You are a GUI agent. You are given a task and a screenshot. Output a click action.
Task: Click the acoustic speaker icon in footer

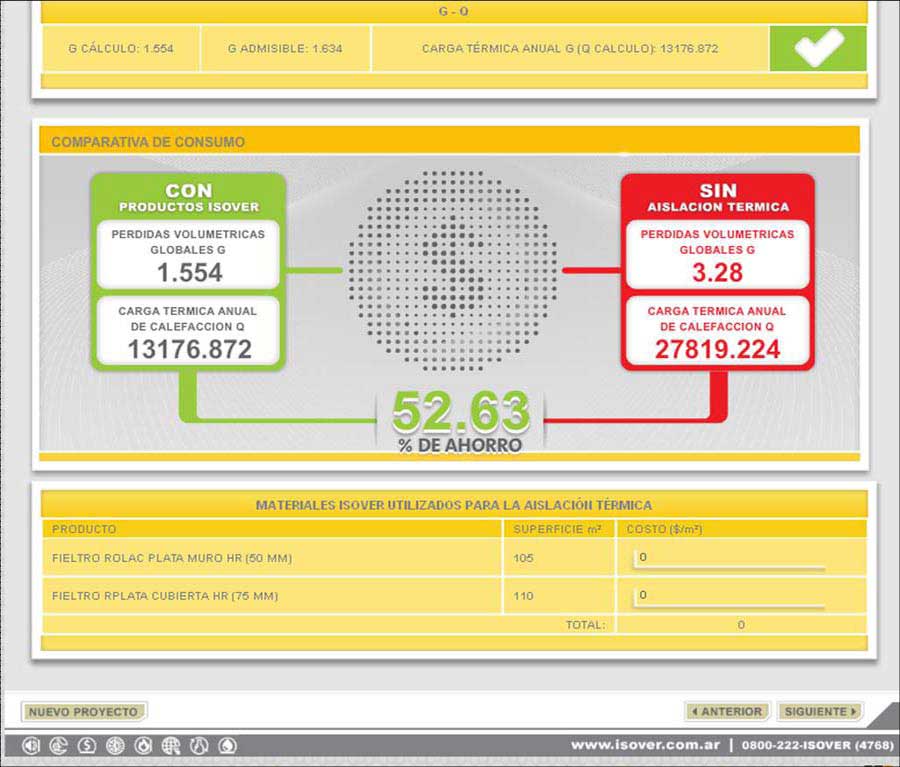pos(31,745)
